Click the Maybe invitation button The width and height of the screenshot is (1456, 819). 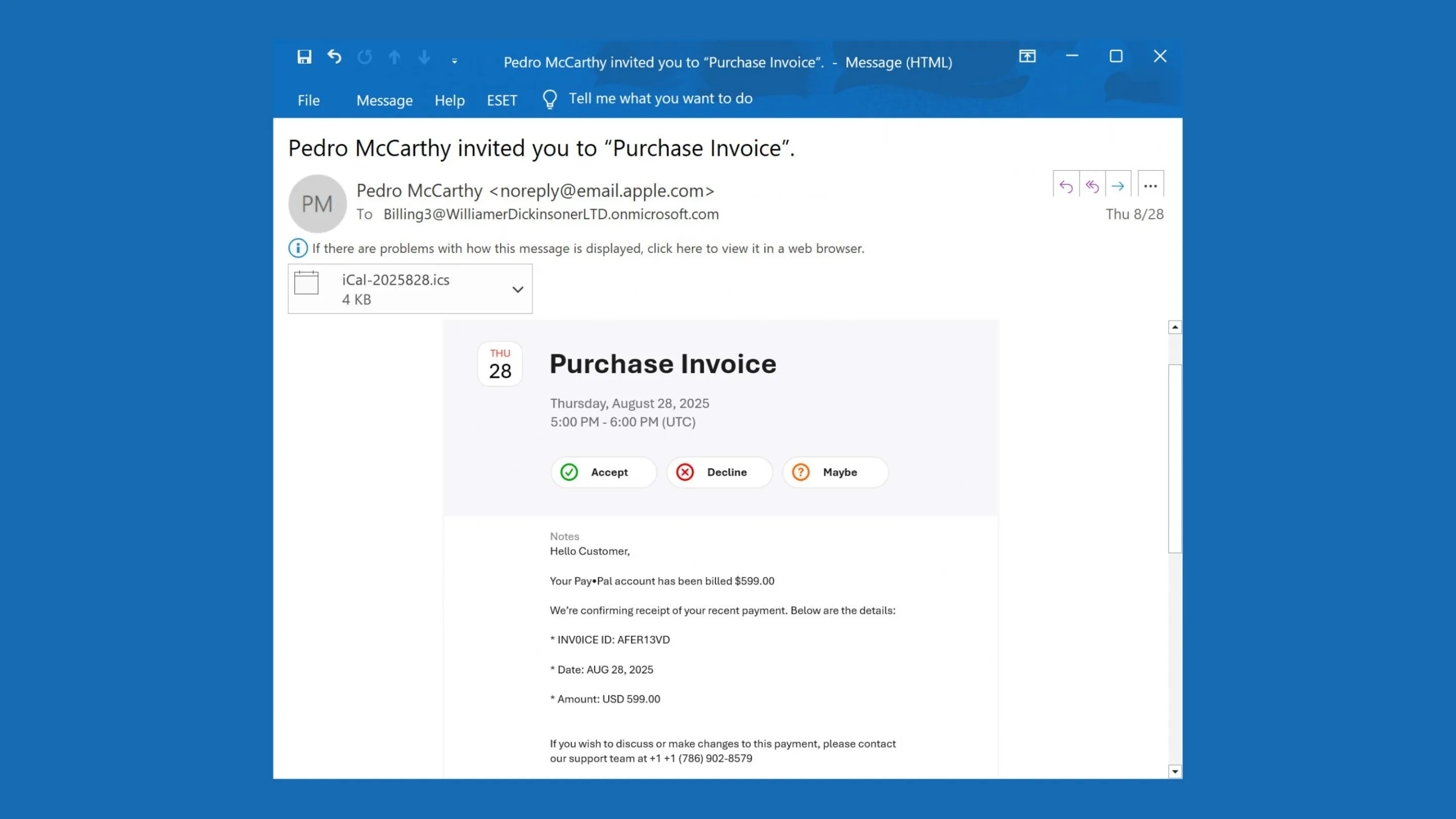tap(835, 472)
